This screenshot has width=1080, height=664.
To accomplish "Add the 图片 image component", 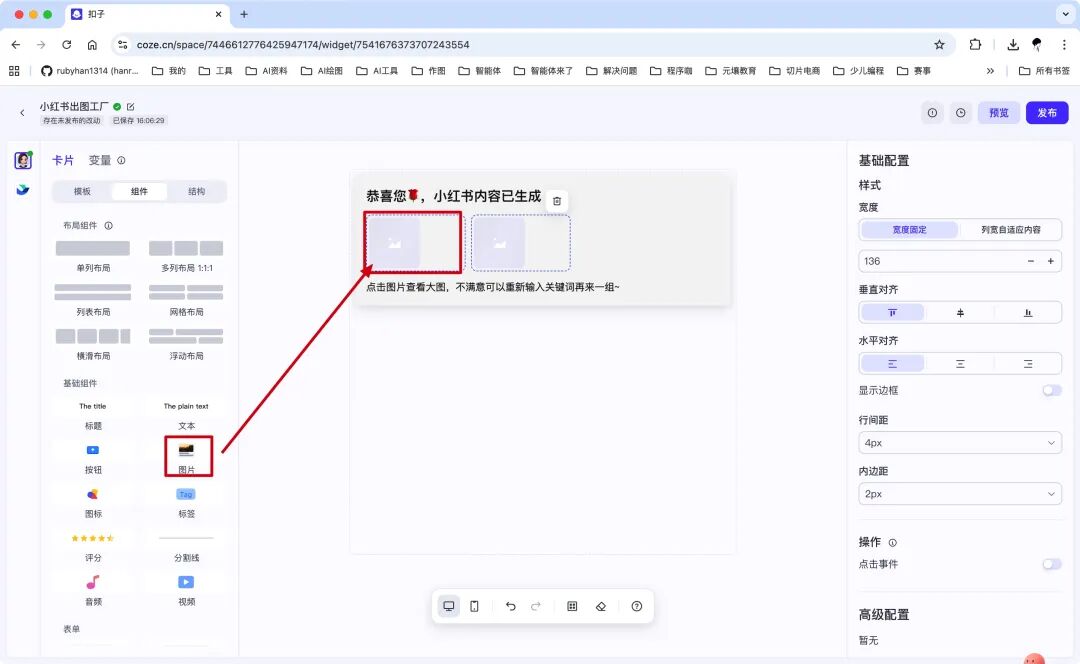I will tap(187, 458).
